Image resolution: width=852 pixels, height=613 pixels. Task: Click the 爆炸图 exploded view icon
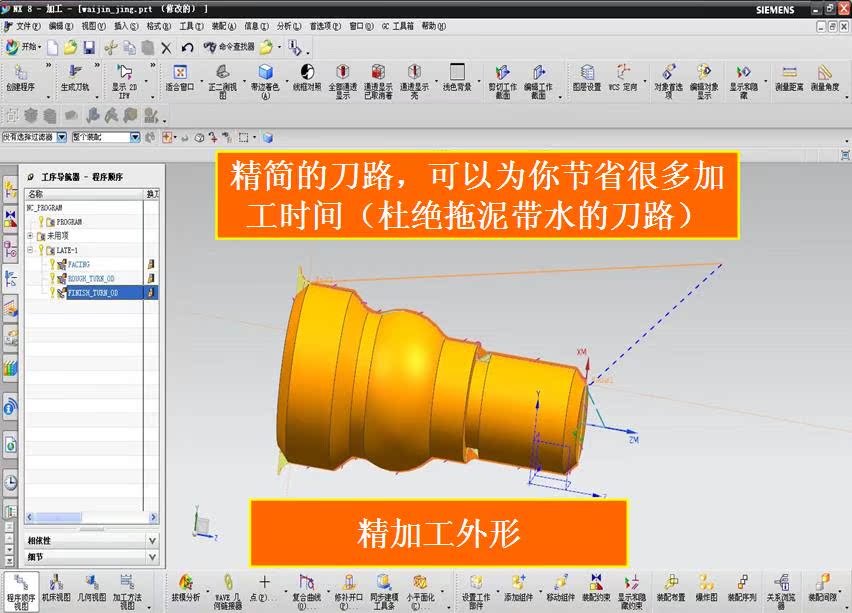point(706,589)
